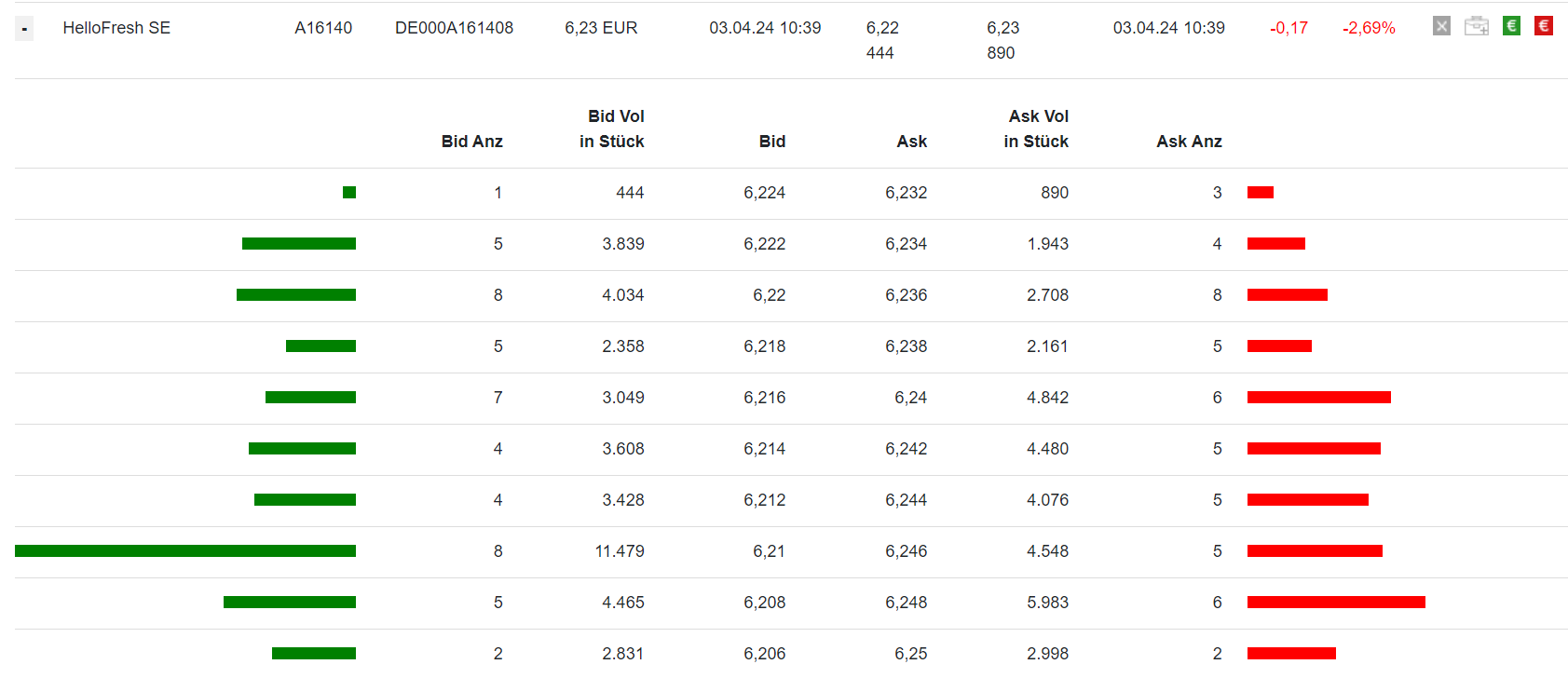The height and width of the screenshot is (678, 1568).
Task: Click the longest red ask volume bar
Action: 1336,603
